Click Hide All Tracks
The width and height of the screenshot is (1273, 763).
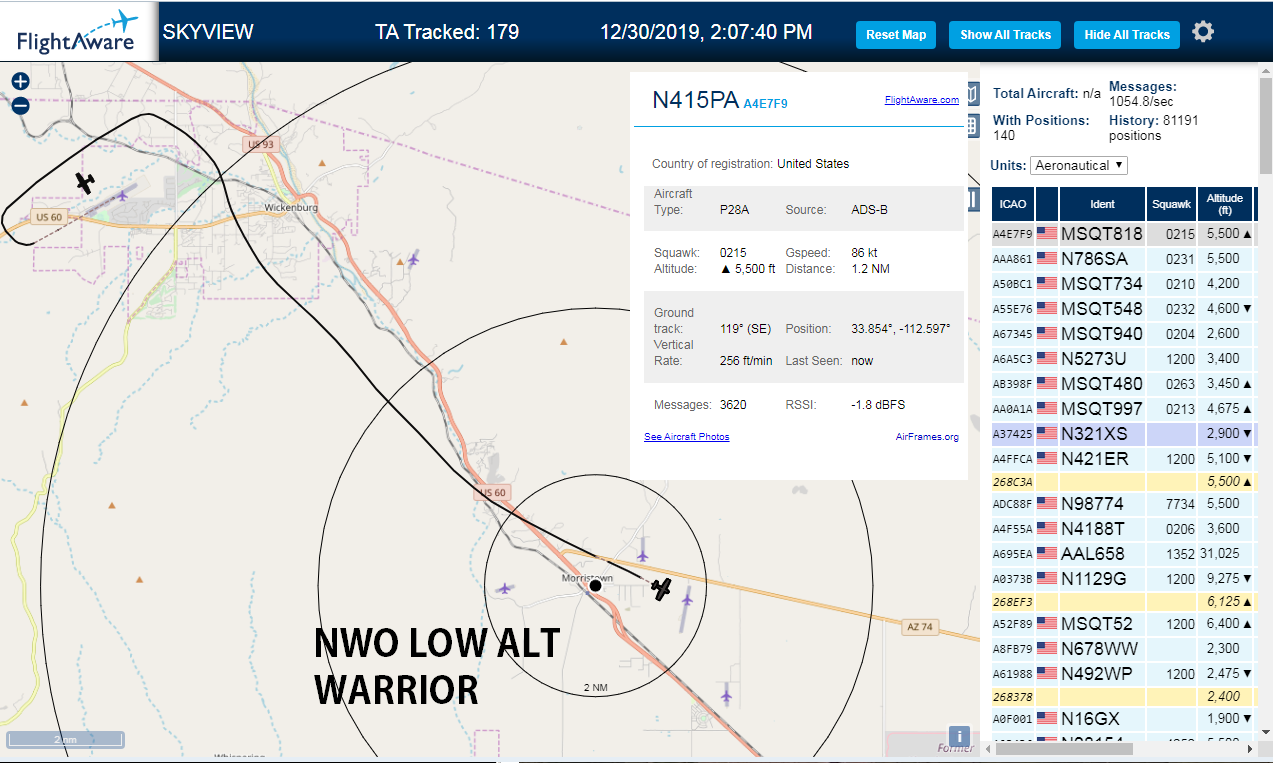[x=1127, y=35]
